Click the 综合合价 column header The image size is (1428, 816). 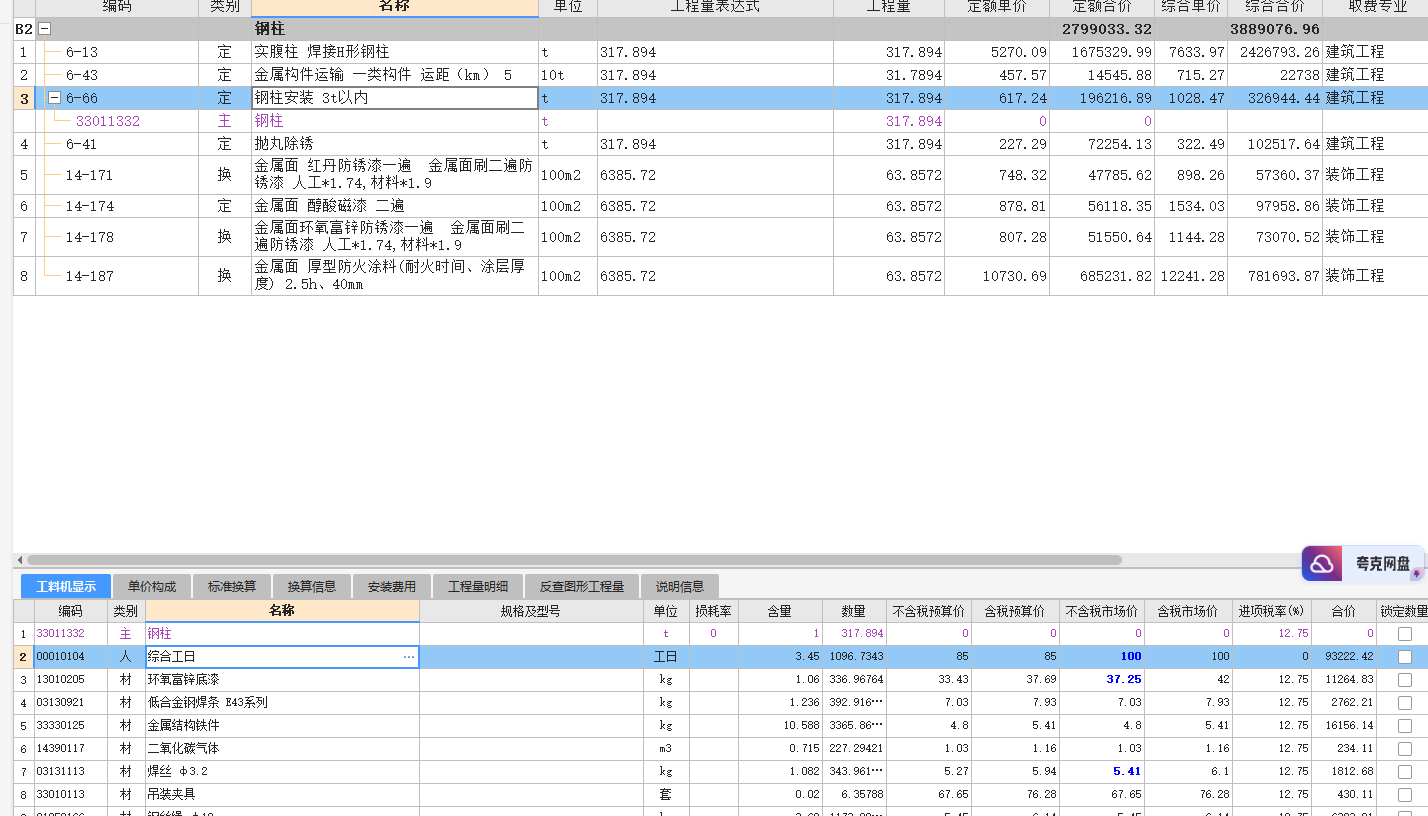(1275, 8)
